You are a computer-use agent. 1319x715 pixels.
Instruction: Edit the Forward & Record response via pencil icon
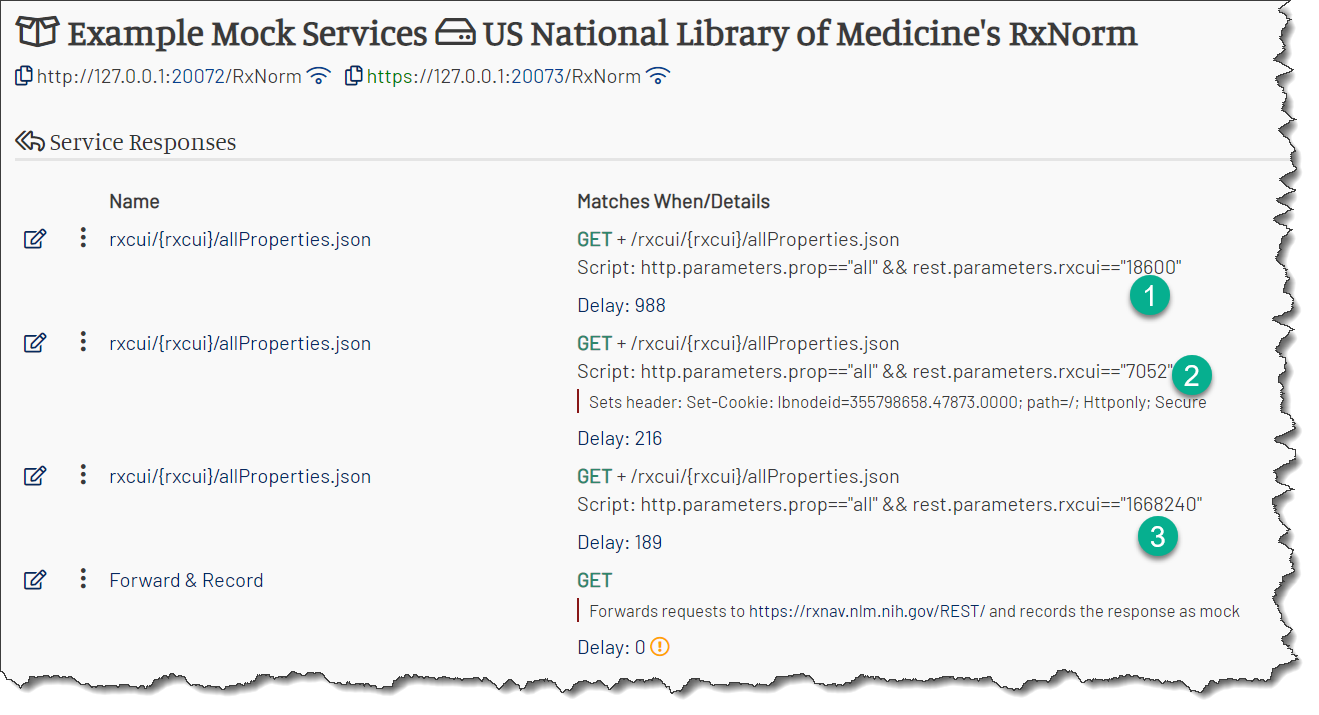click(x=35, y=580)
